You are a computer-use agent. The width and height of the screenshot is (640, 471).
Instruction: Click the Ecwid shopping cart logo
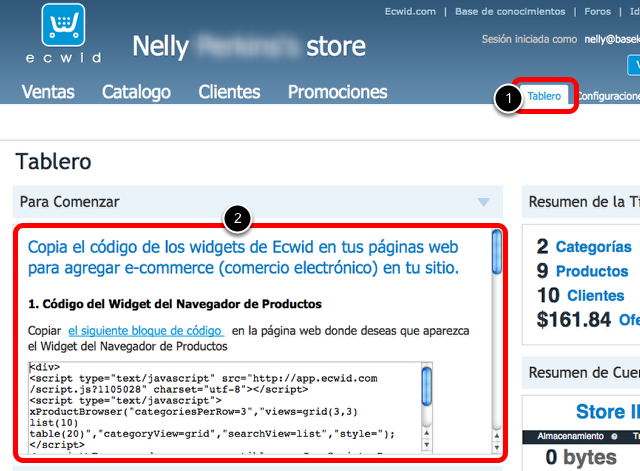coord(68,32)
